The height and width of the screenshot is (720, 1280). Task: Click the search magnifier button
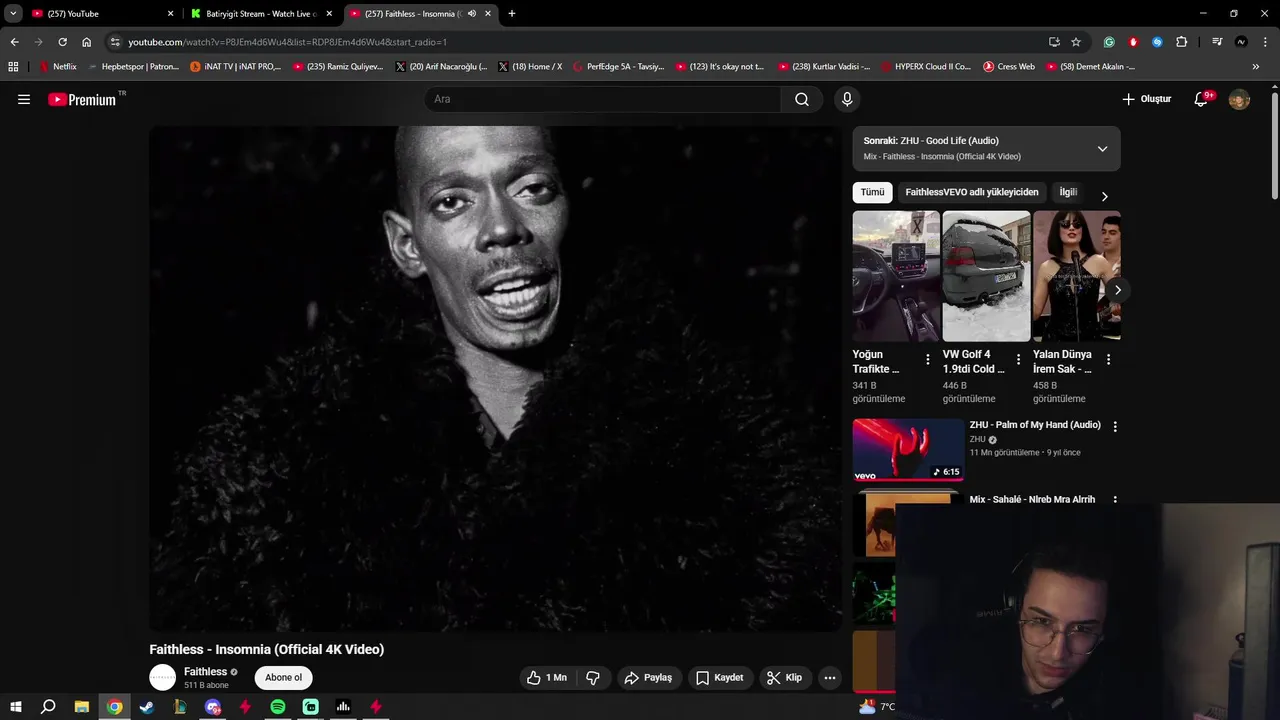coord(802,99)
